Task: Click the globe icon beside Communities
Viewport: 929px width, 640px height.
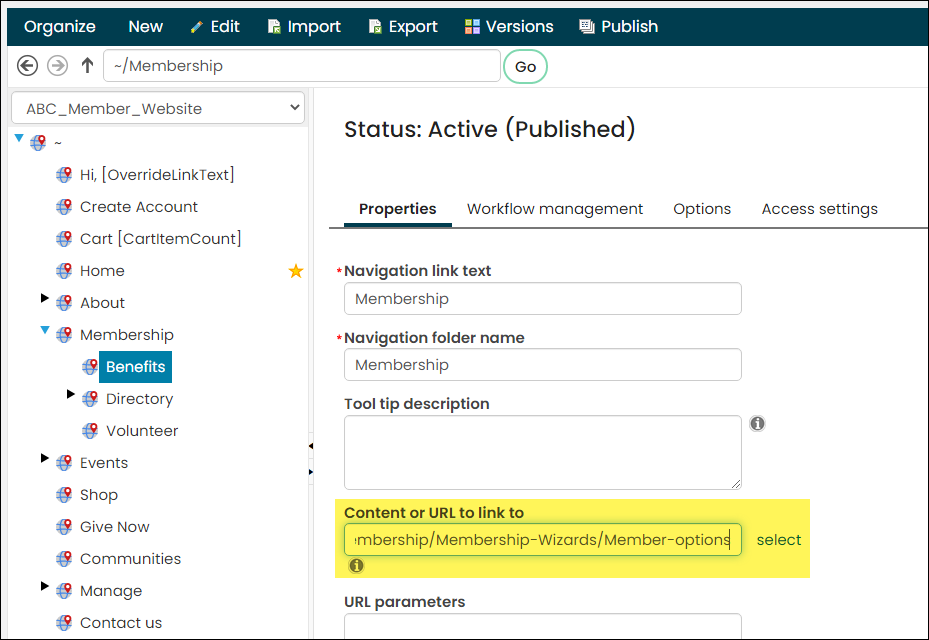Action: pos(64,559)
